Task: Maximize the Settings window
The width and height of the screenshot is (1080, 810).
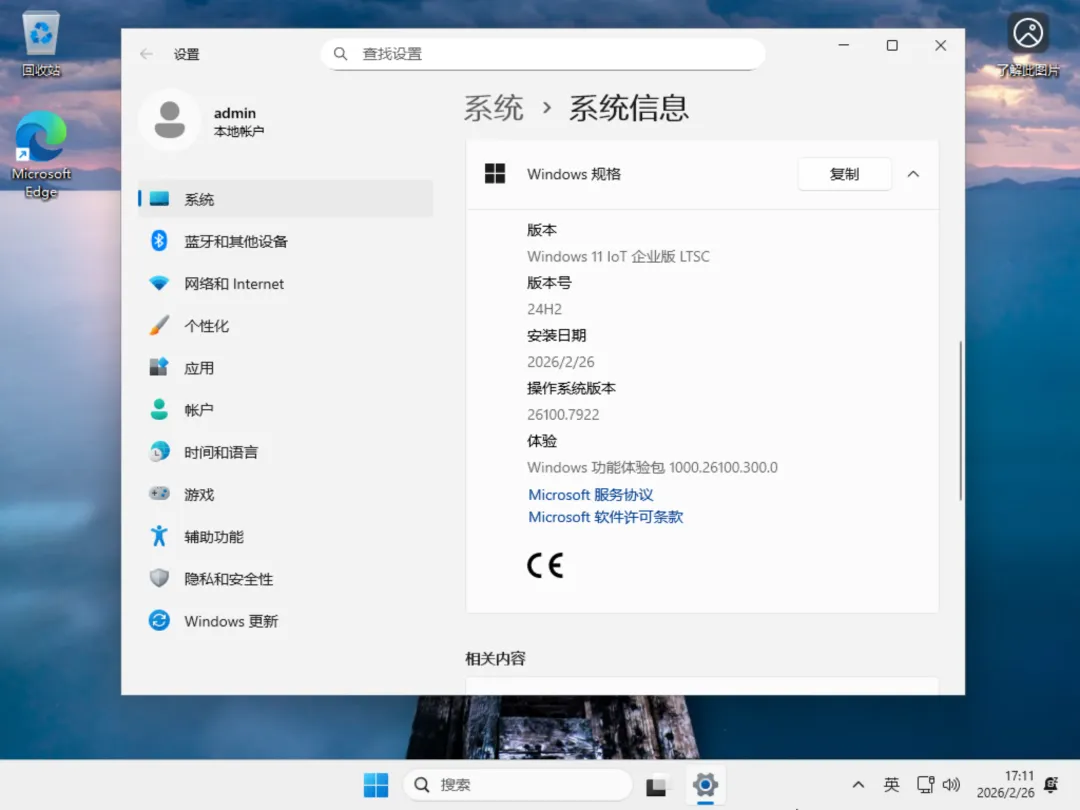Action: (x=892, y=45)
